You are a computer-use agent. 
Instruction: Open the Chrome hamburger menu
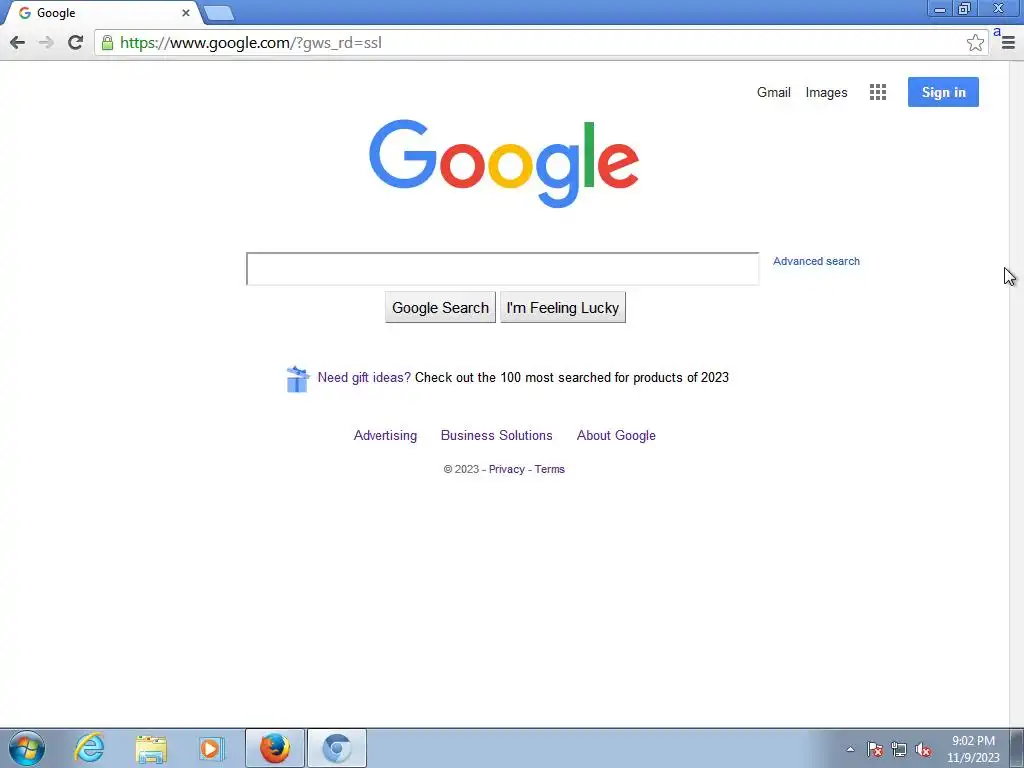pyautogui.click(x=1008, y=43)
